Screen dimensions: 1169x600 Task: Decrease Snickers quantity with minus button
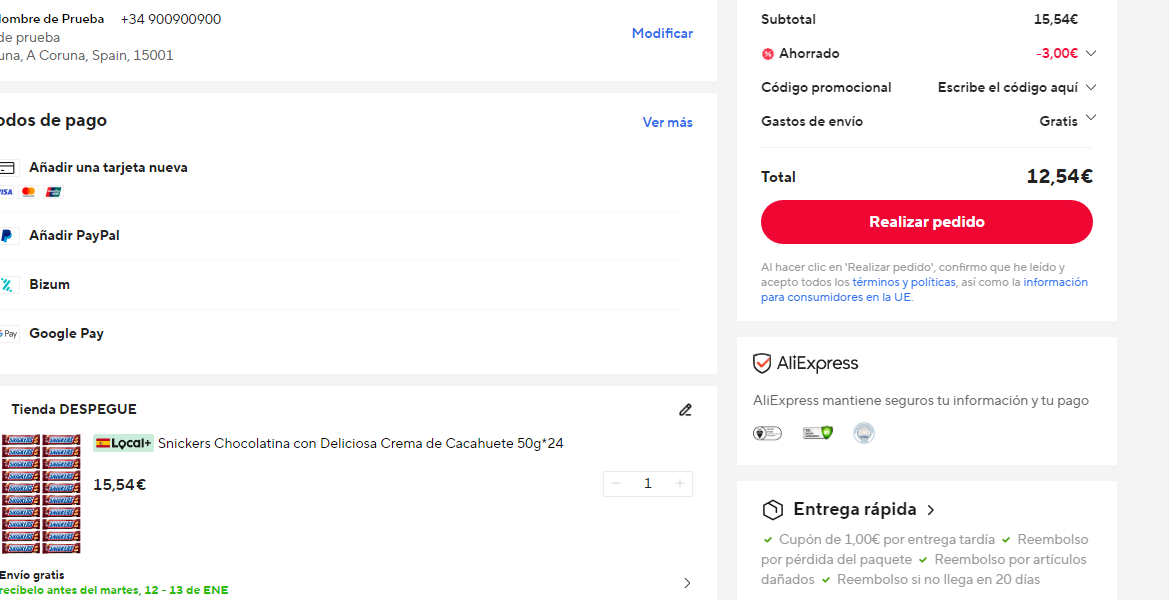click(x=616, y=484)
